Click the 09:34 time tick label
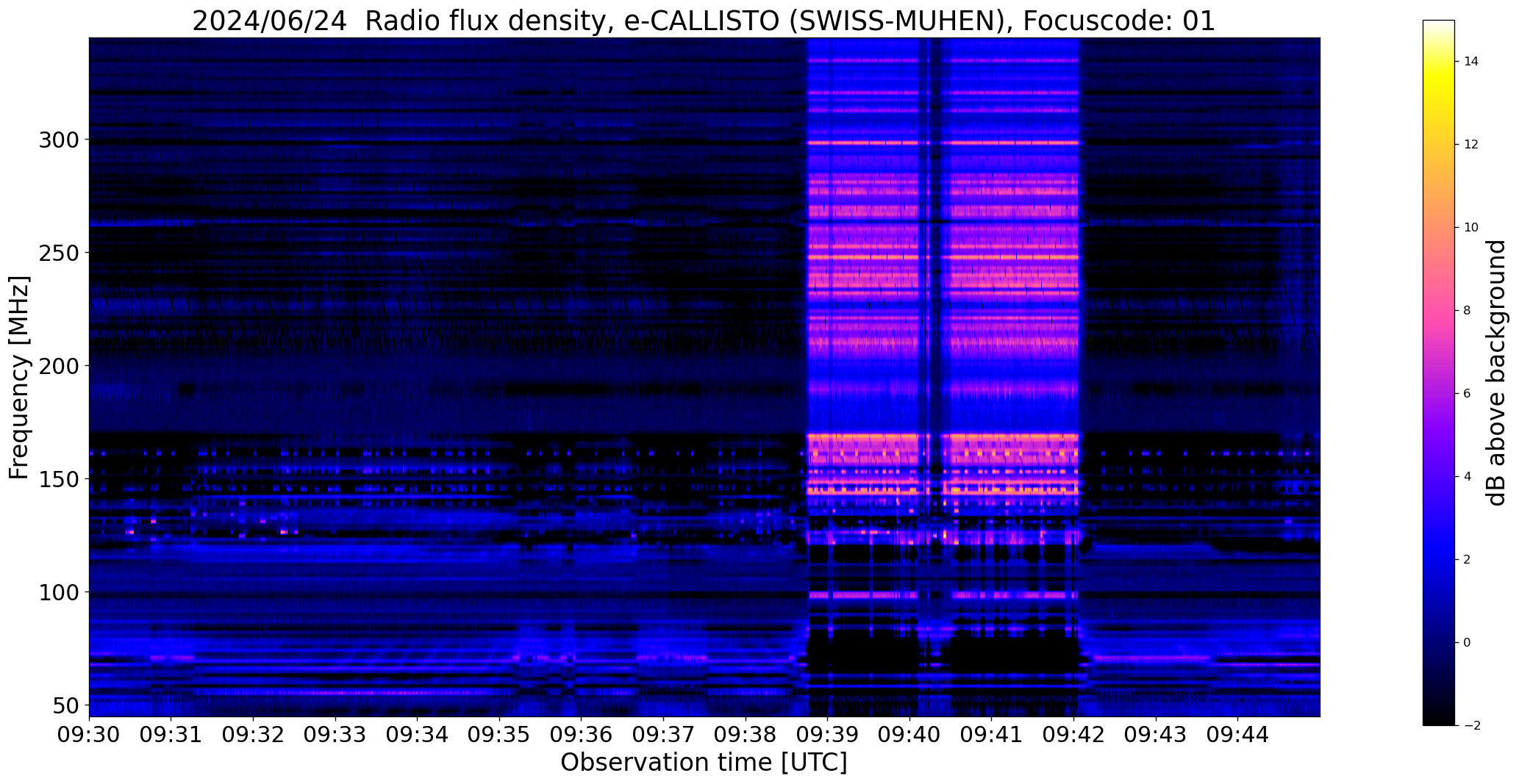This screenshot has height=784, width=1519. 418,735
